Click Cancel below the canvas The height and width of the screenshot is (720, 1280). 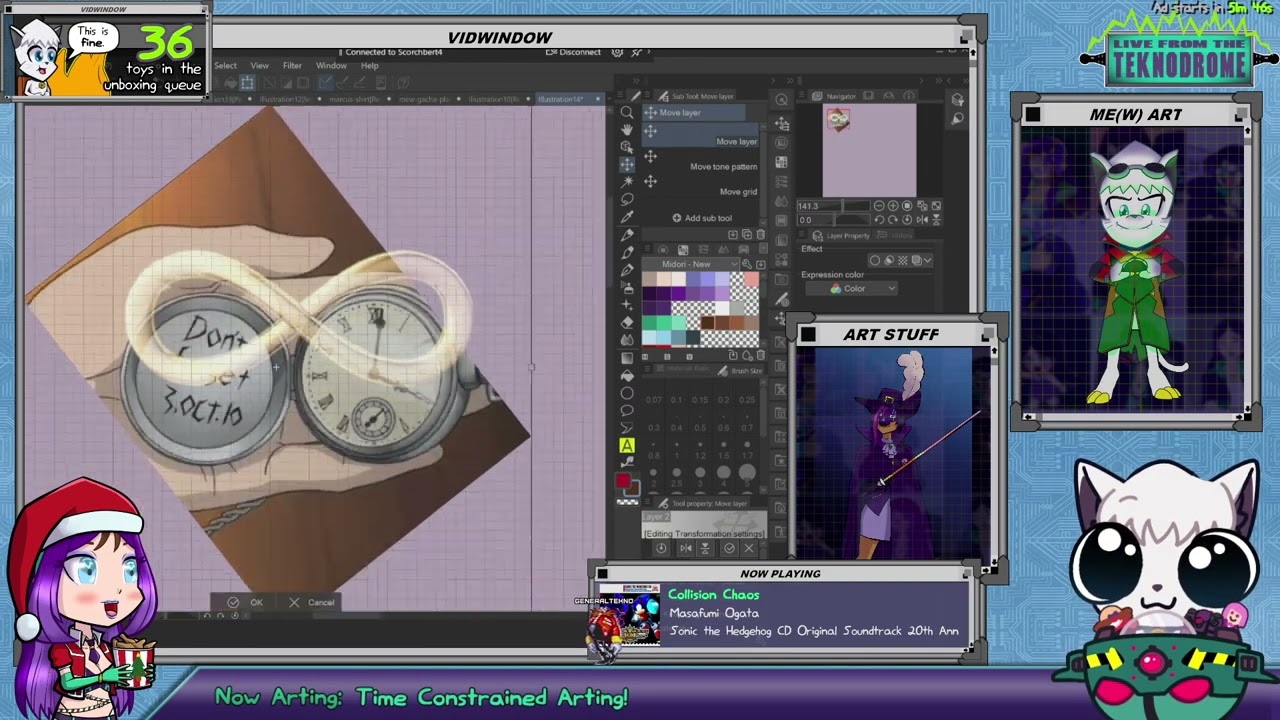point(312,602)
